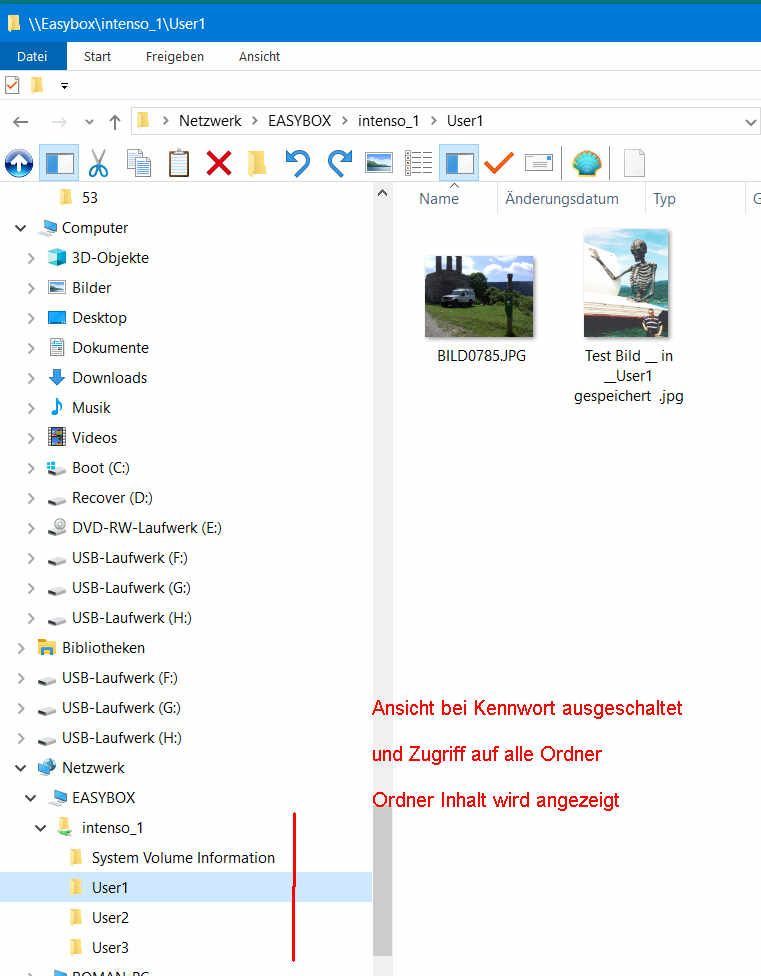Expand the Boot (C:) drive node
This screenshot has width=761, height=976.
tap(30, 468)
